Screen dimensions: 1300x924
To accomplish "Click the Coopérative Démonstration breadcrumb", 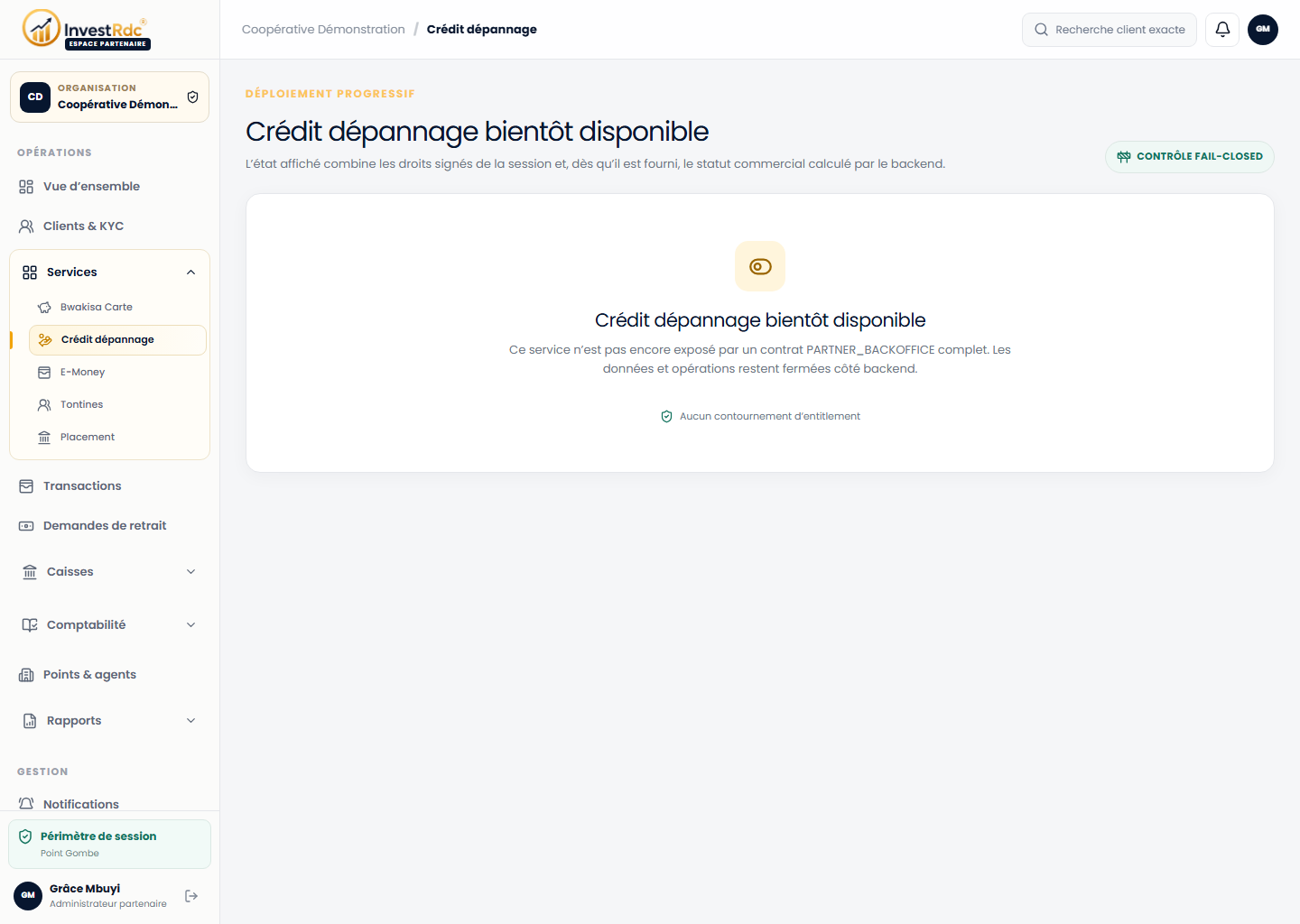I will (323, 30).
